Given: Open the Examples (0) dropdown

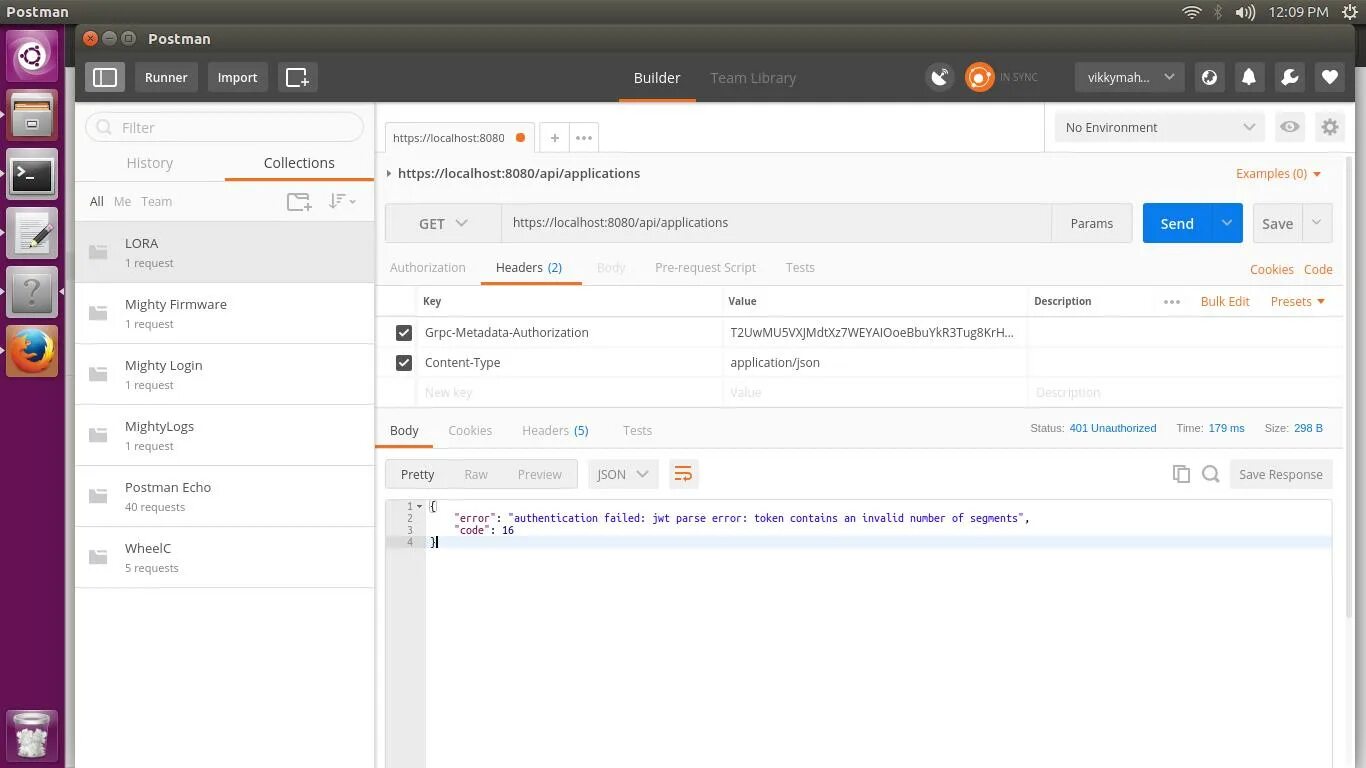Looking at the screenshot, I should tap(1278, 173).
